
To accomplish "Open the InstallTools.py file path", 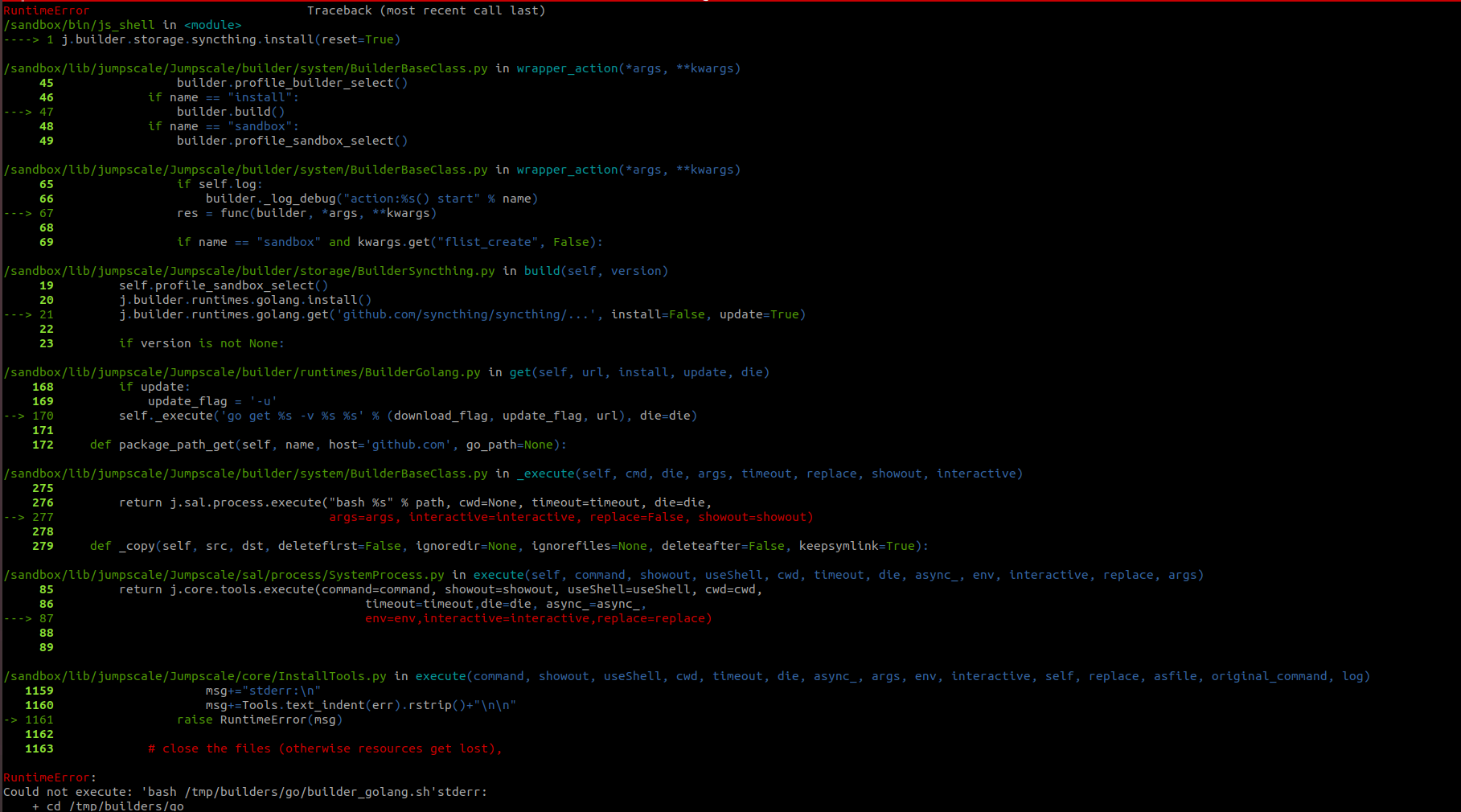I will point(192,676).
